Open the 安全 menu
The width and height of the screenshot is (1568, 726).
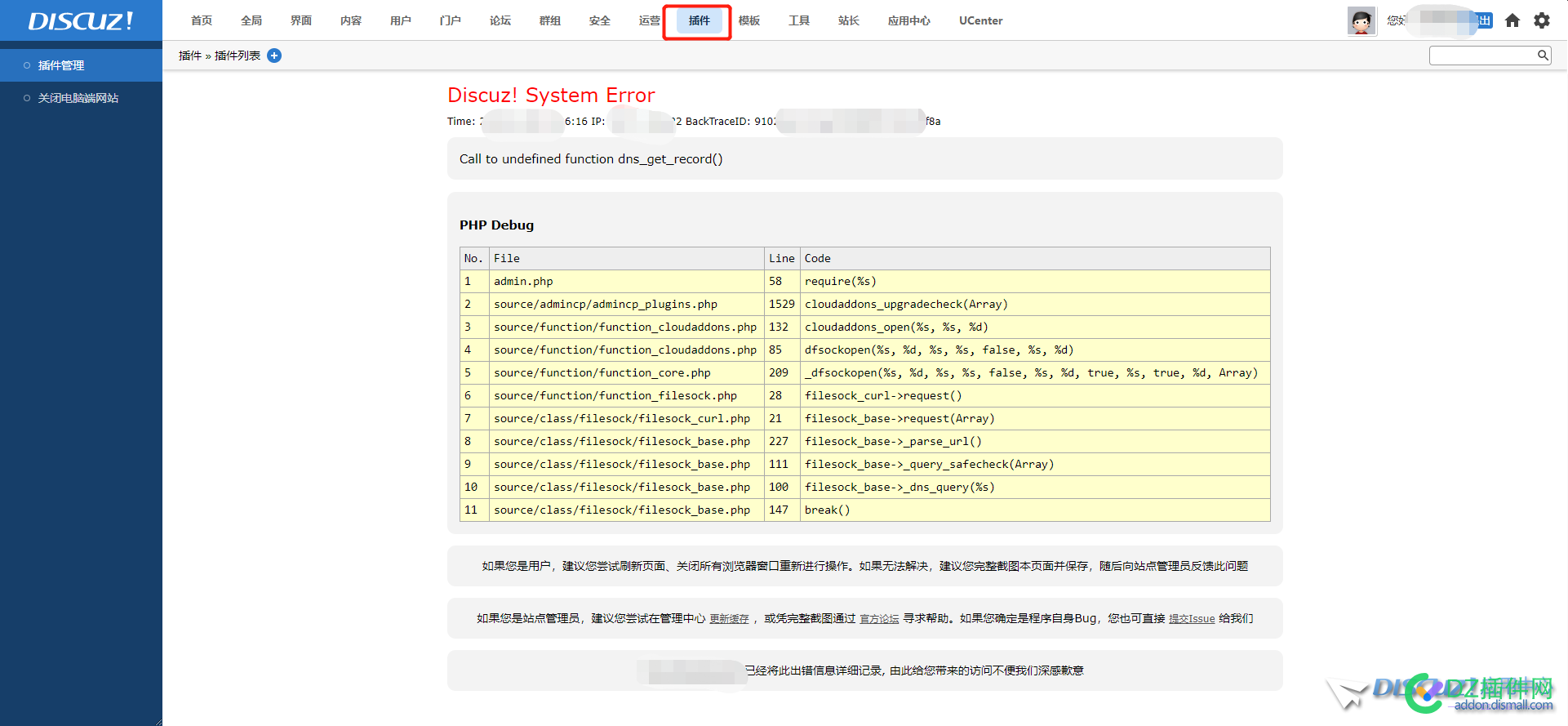(600, 20)
